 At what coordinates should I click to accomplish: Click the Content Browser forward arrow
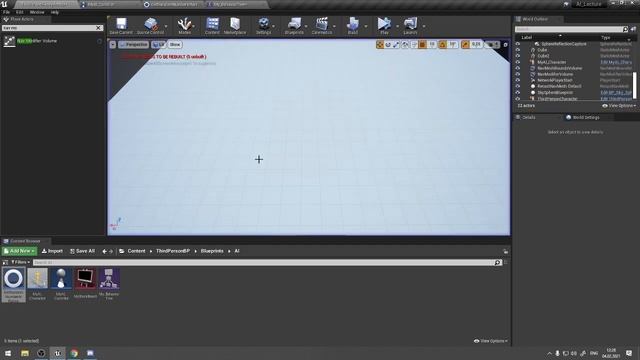coord(111,251)
